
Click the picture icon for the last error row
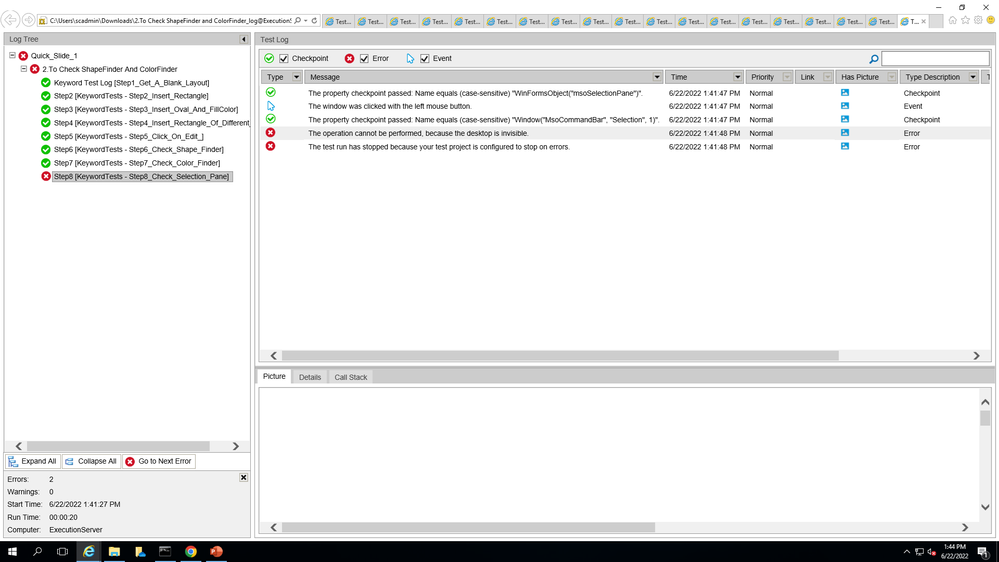[x=845, y=147]
